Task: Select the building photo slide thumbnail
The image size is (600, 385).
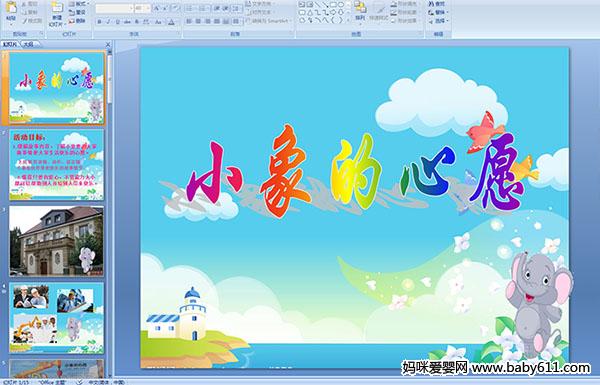Action: [x=56, y=241]
